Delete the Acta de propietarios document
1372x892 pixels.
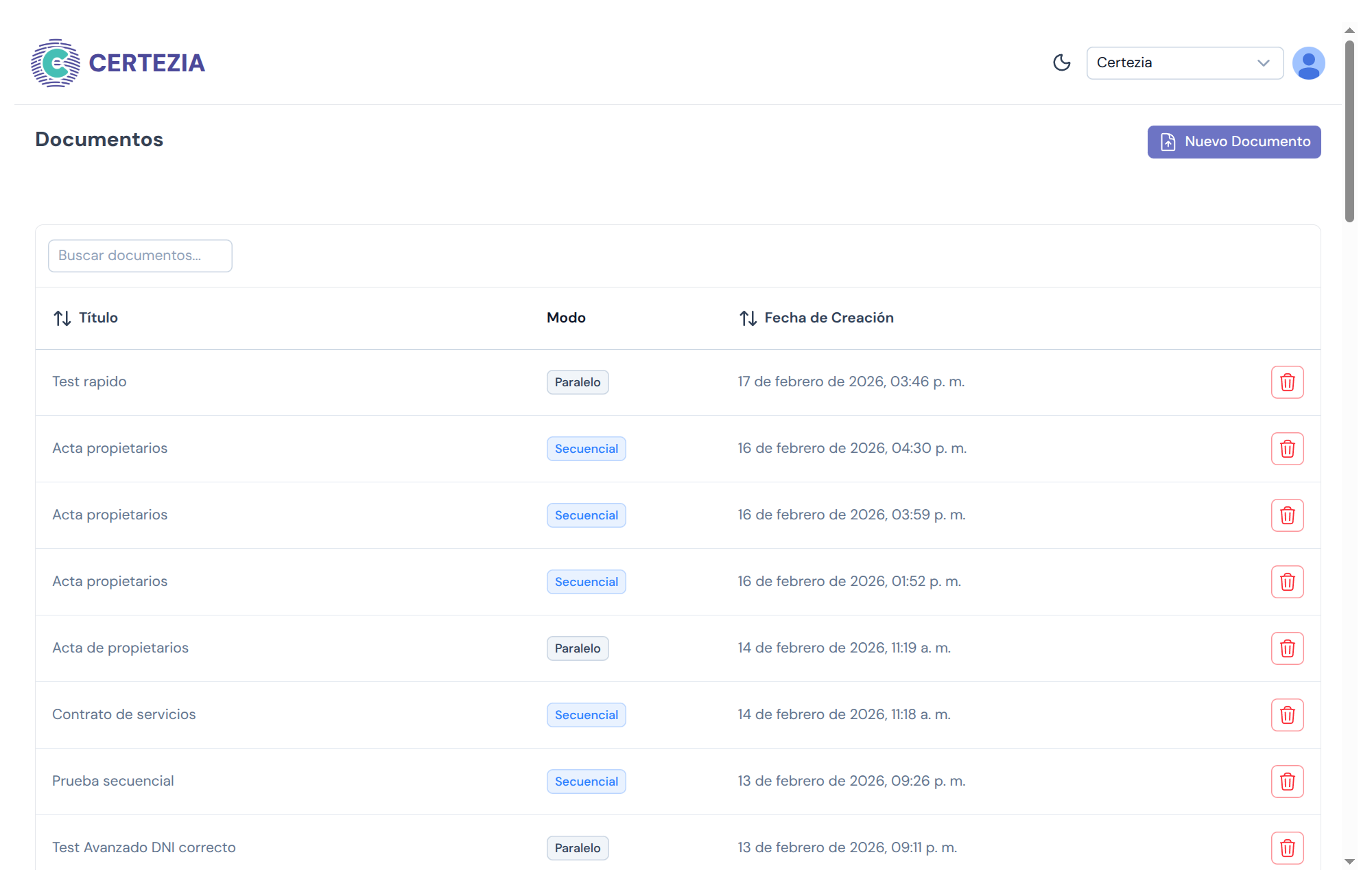pyautogui.click(x=1287, y=648)
